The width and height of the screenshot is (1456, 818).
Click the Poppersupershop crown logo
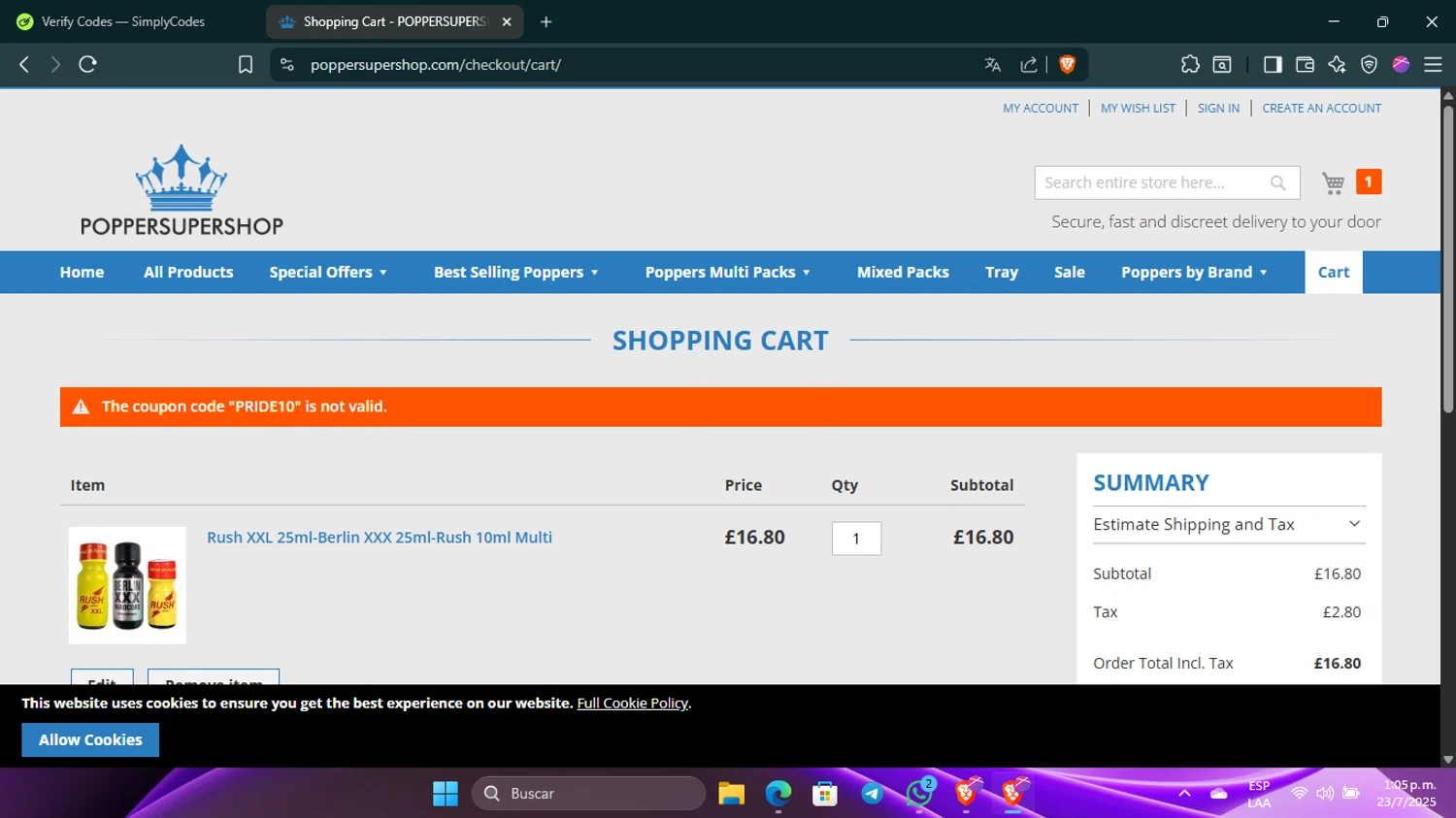pos(182,191)
